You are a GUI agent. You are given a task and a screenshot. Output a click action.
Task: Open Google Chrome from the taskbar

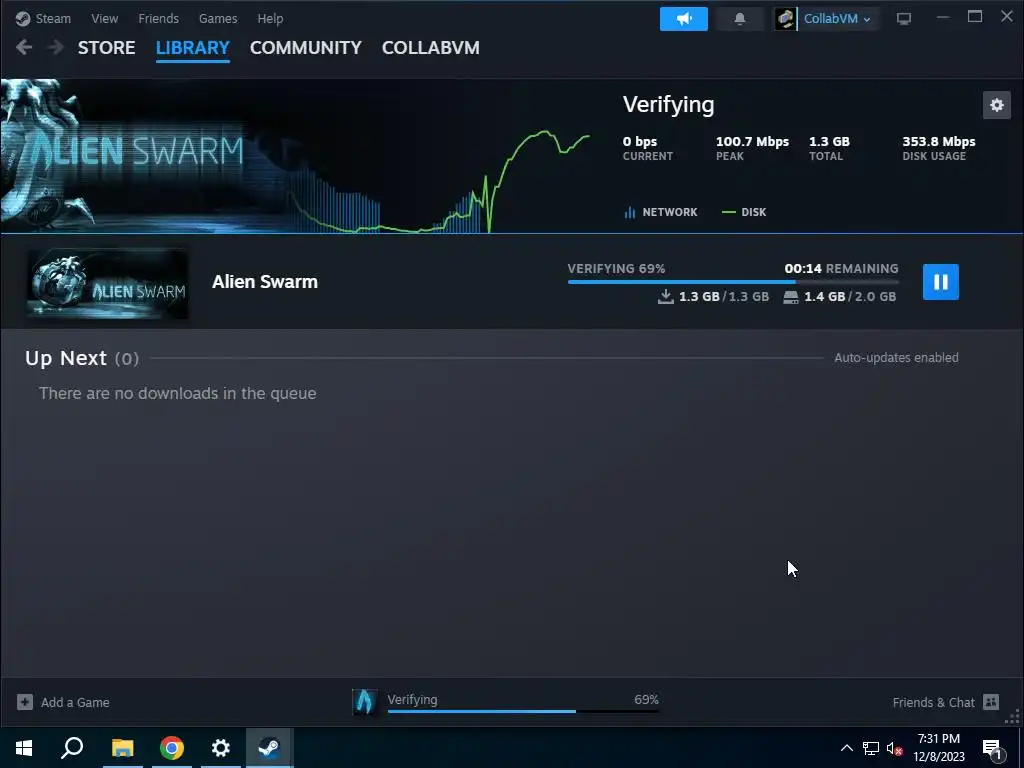click(172, 748)
